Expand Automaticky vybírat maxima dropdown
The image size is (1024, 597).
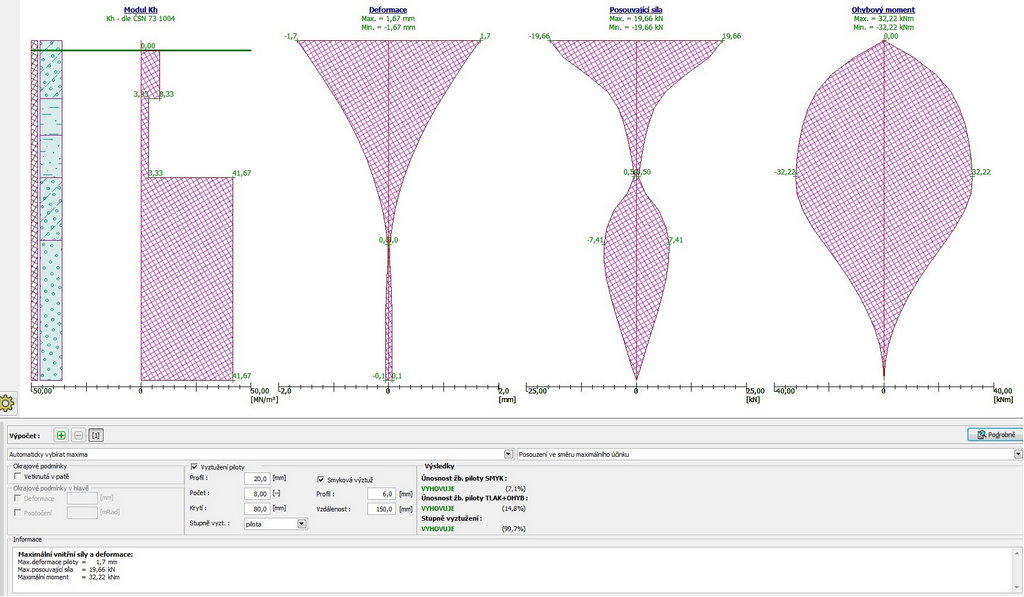508,454
